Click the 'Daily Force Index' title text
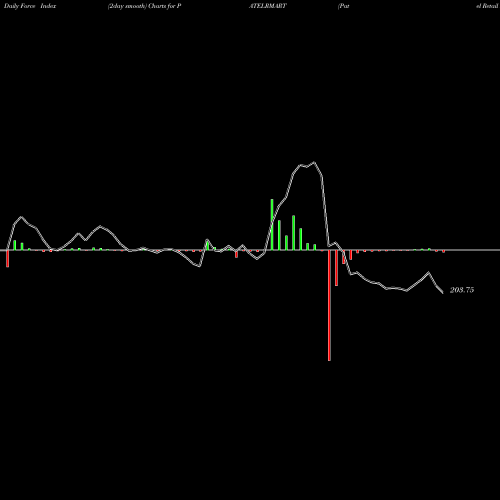Image resolution: width=500 pixels, height=500 pixels. tap(30, 6)
